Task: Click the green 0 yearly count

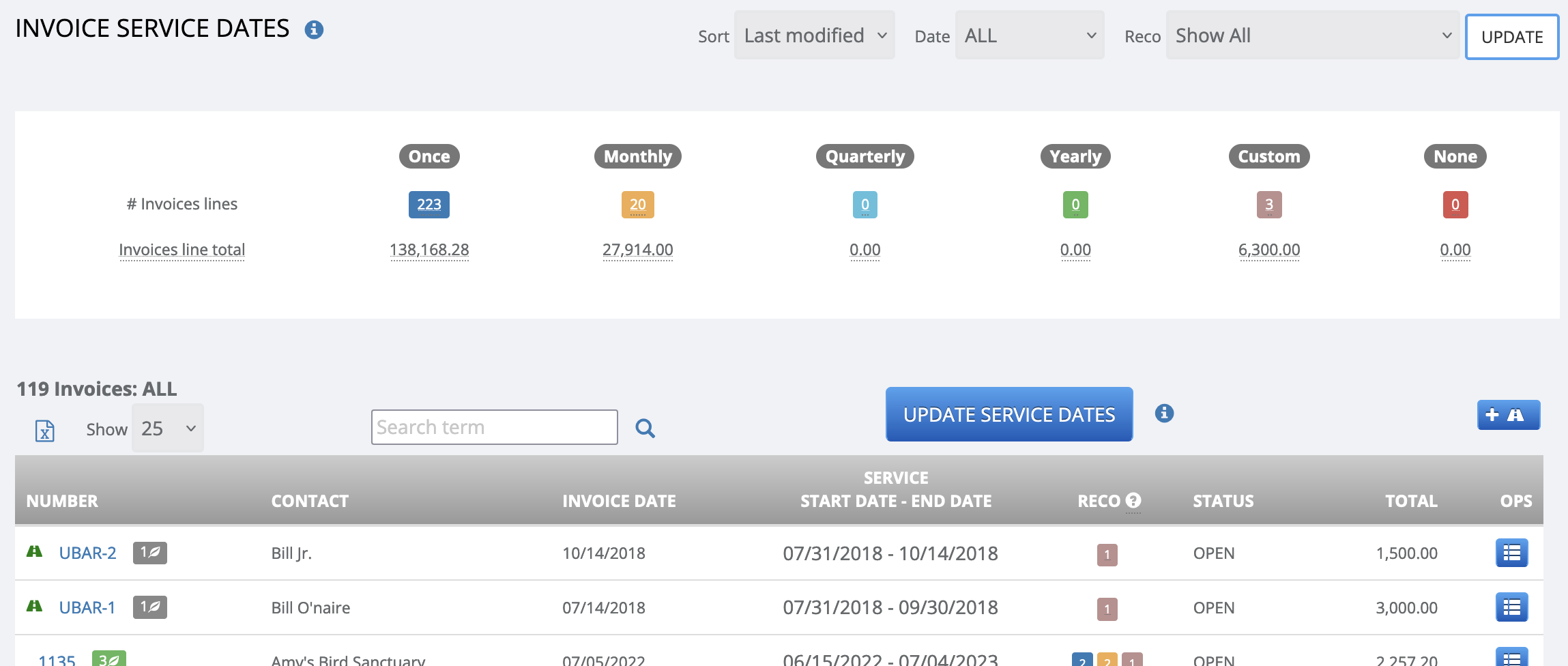Action: (1075, 204)
